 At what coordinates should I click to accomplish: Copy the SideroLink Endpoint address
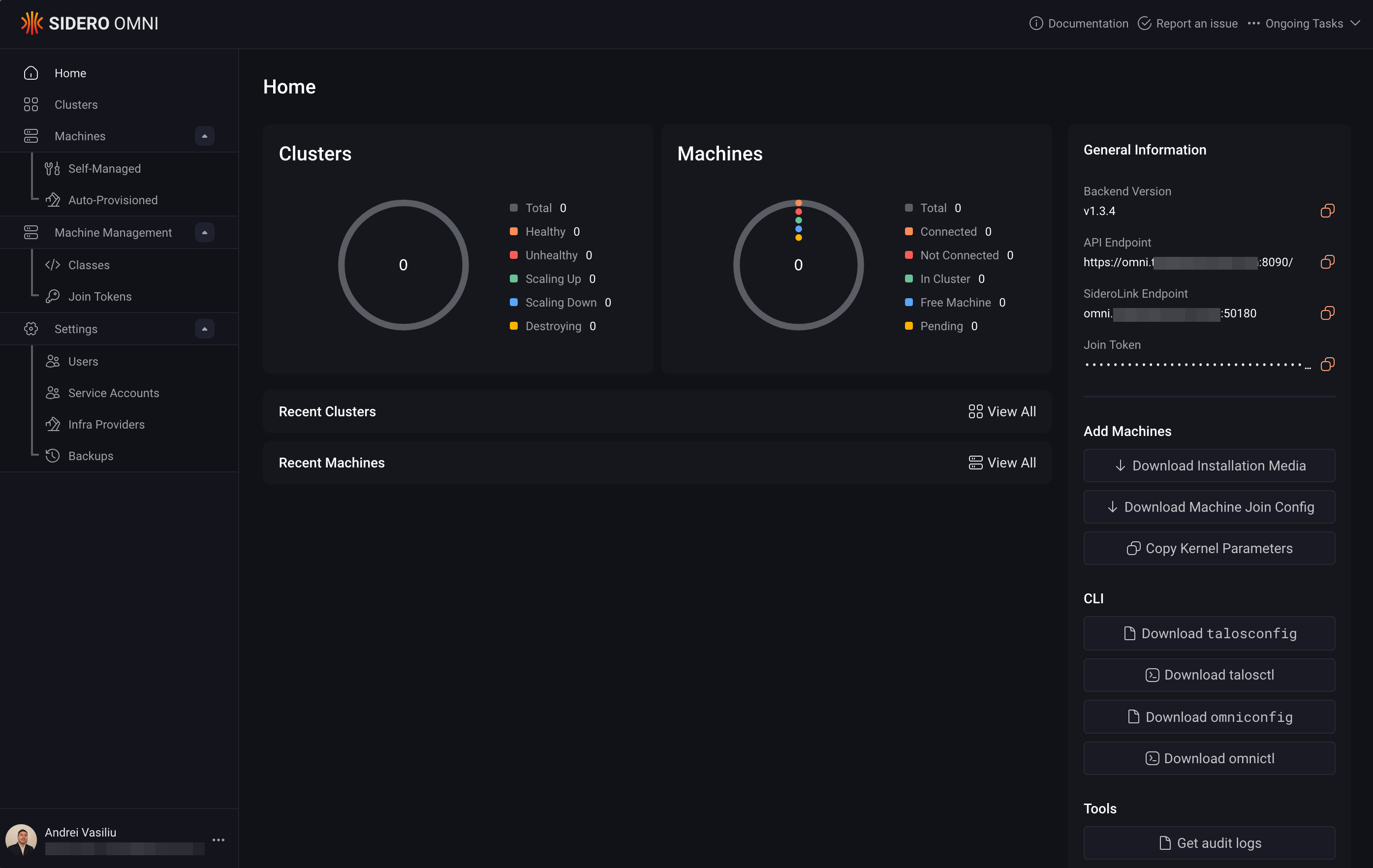tap(1327, 313)
